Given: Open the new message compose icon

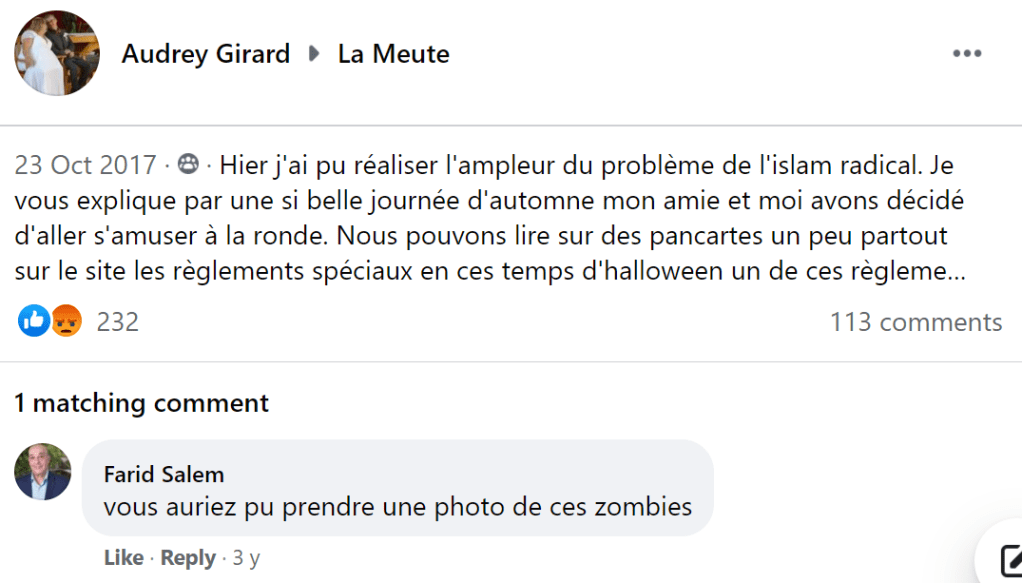Looking at the screenshot, I should [1007, 562].
